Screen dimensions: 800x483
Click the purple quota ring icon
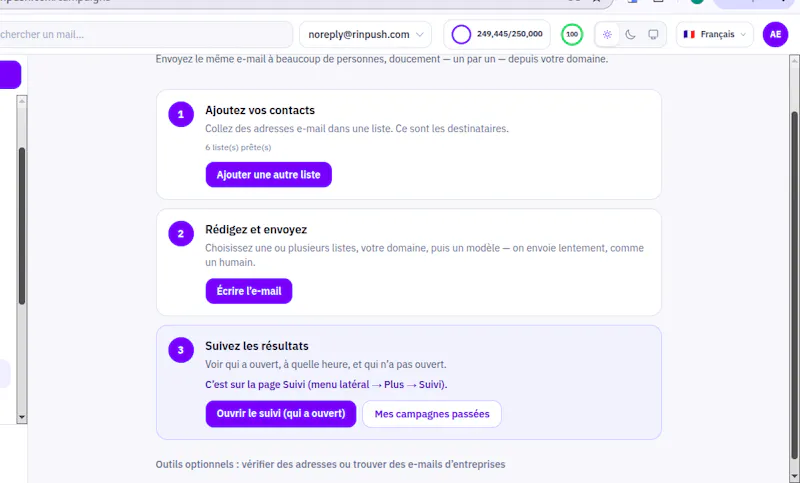[x=461, y=35]
